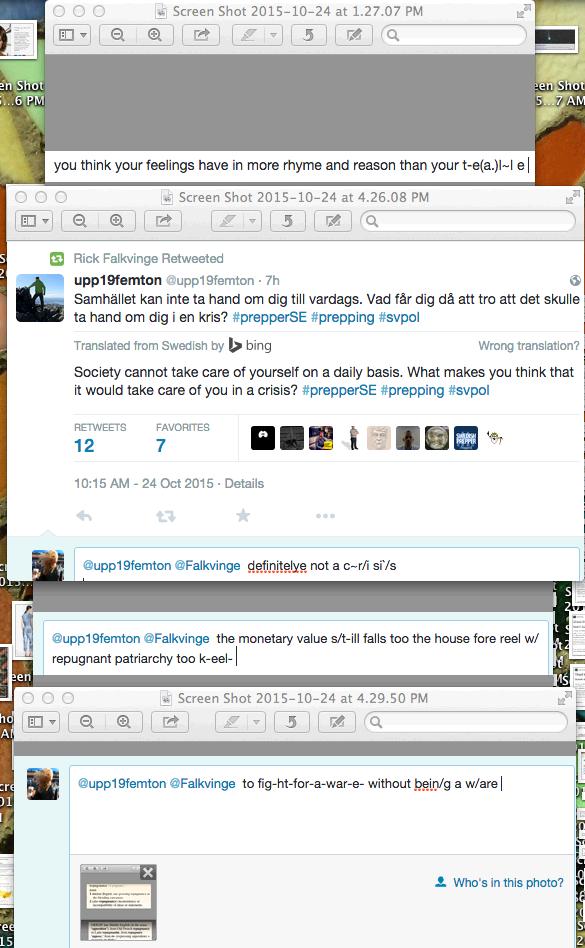Zoom in within the 1.27.07 PM Preview window
The height and width of the screenshot is (948, 585).
pos(155,35)
